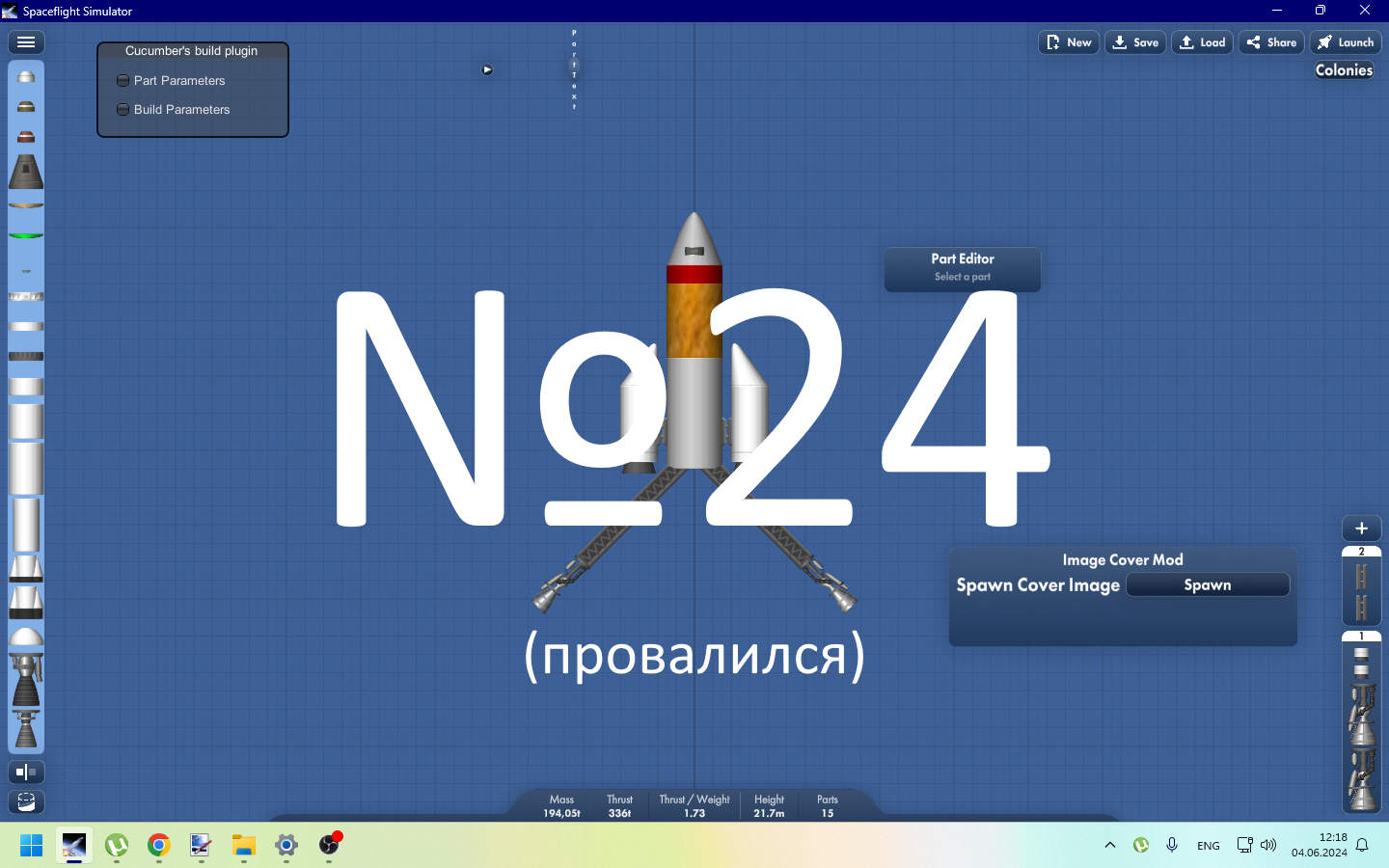Image resolution: width=1389 pixels, height=868 pixels.
Task: Click the microphone tray icon
Action: (1172, 845)
